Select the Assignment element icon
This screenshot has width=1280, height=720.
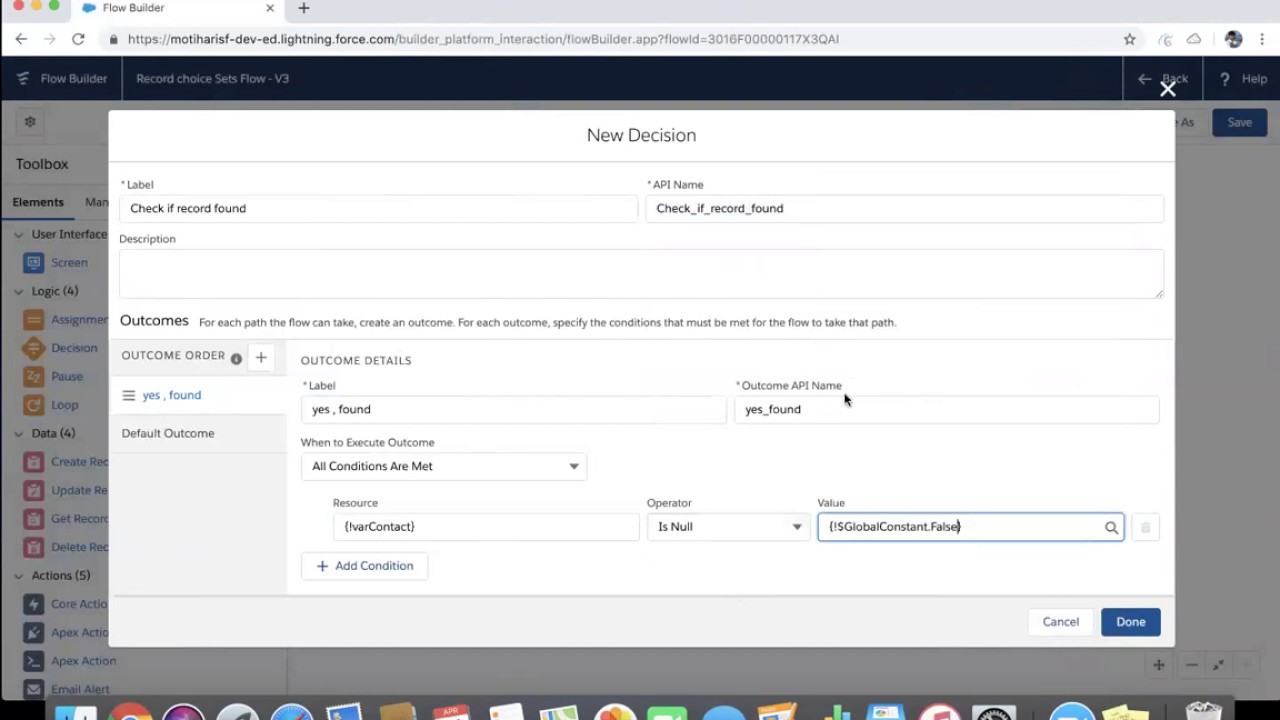pos(34,320)
